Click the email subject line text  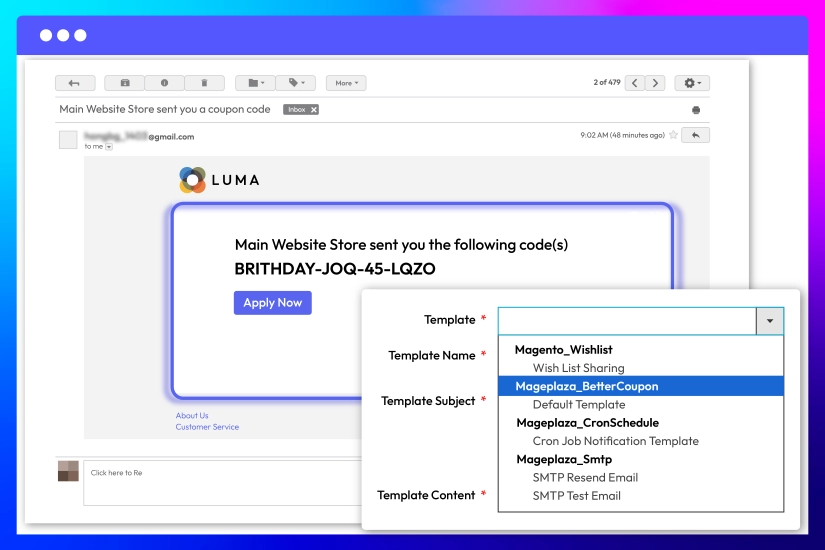pyautogui.click(x=165, y=109)
